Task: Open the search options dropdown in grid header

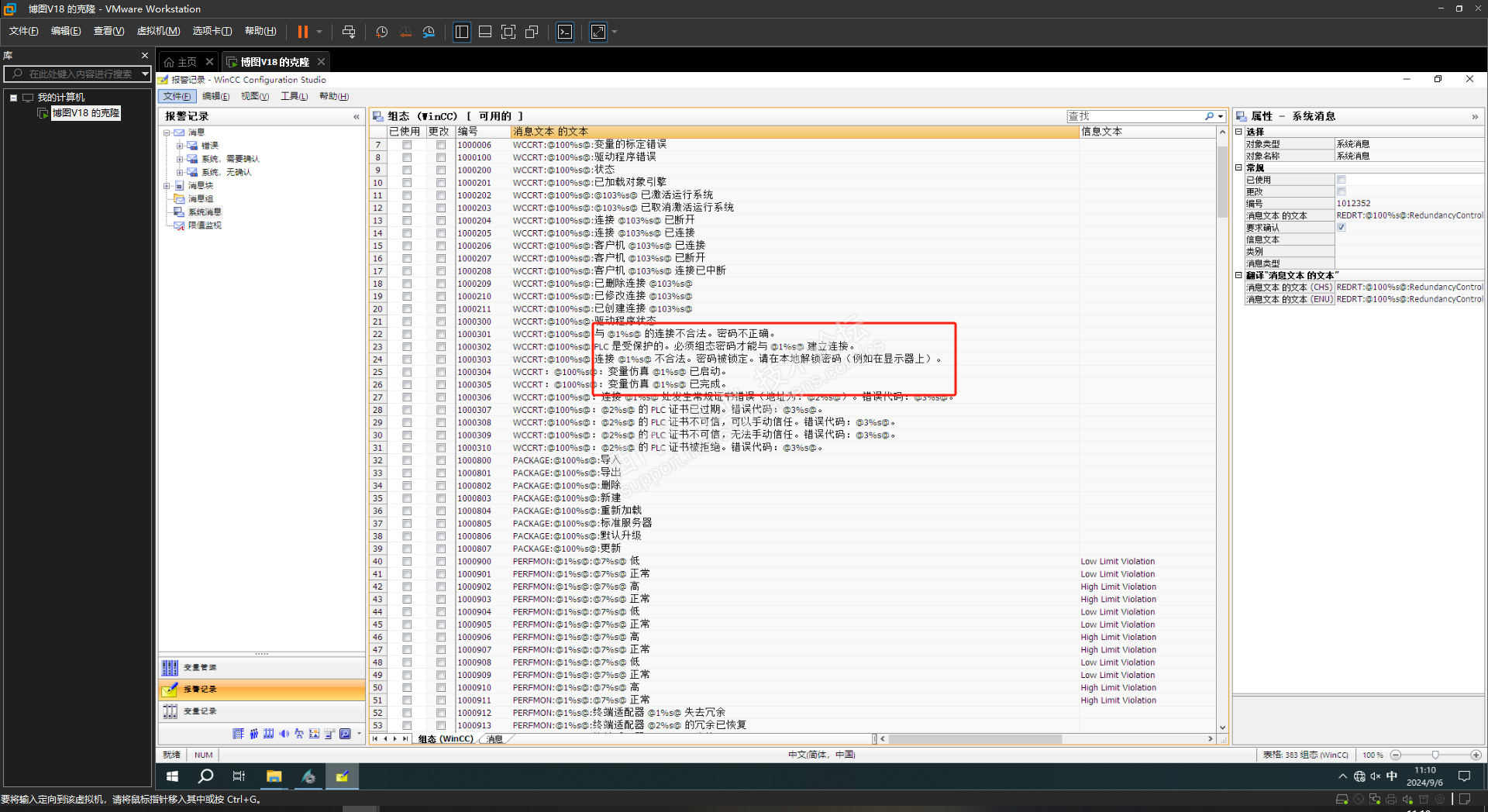Action: tap(1221, 116)
